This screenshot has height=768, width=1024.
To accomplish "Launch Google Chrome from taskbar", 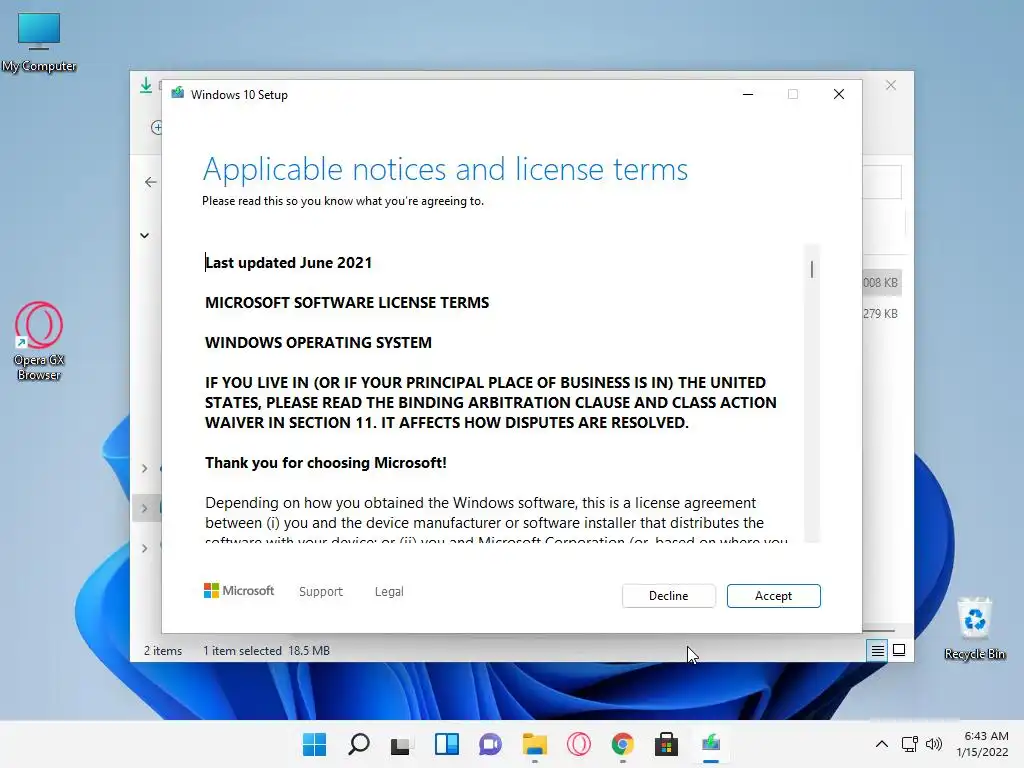I will coord(623,744).
